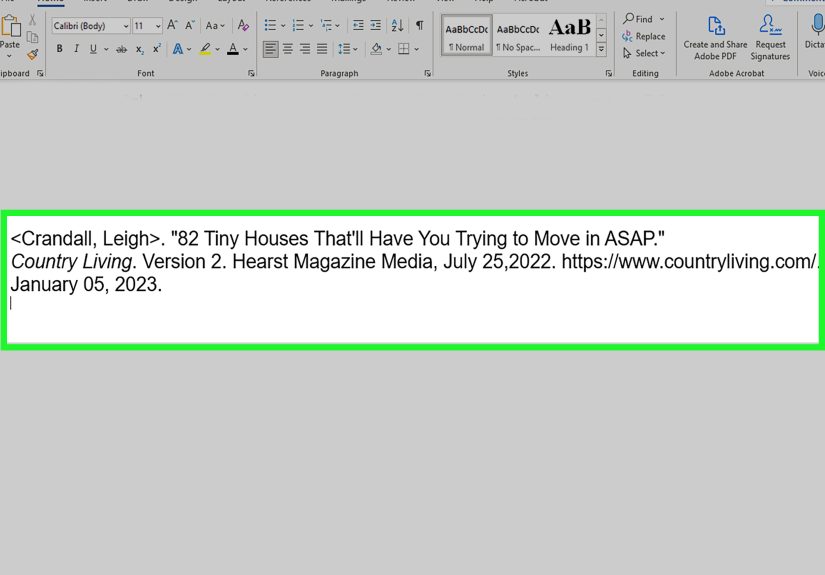The image size is (825, 575).
Task: Decrease font size with the smaller A
Action: tap(190, 25)
